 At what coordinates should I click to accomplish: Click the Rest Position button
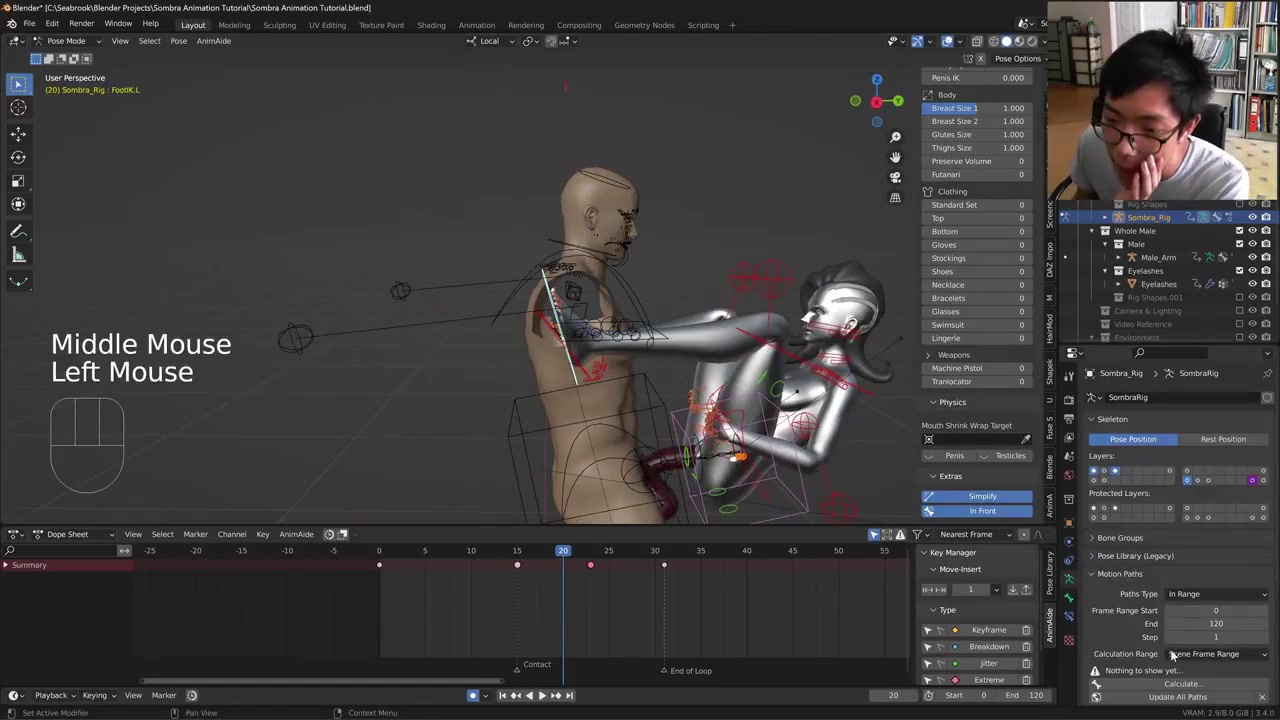(x=1222, y=439)
